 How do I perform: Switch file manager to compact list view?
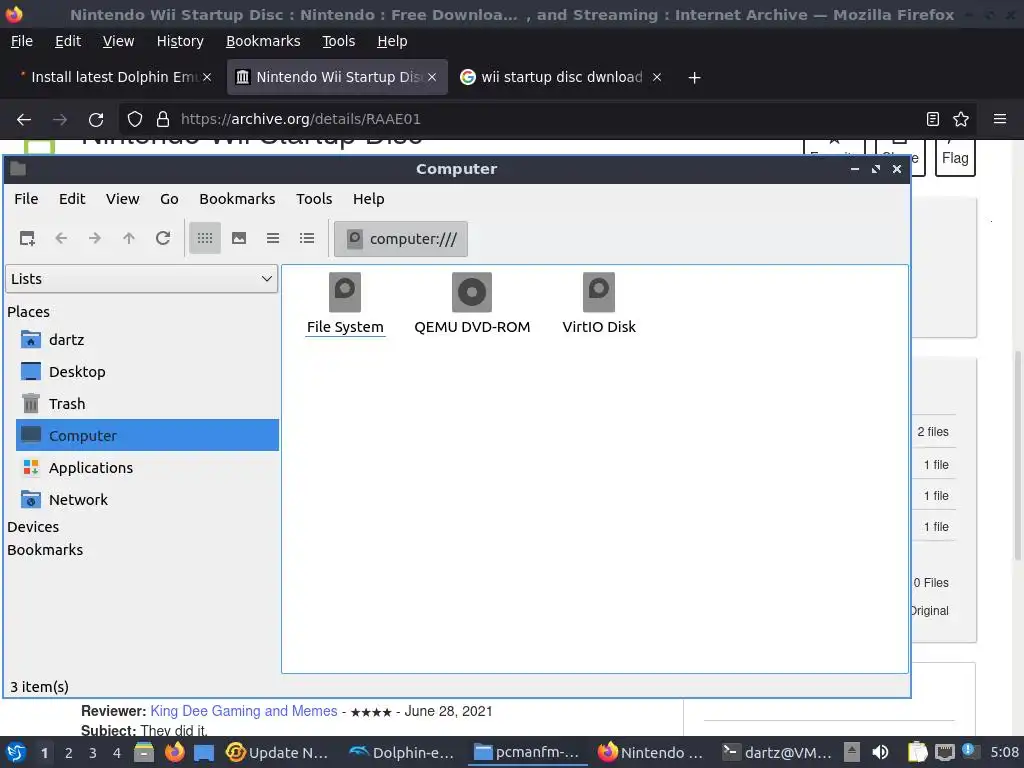point(273,238)
